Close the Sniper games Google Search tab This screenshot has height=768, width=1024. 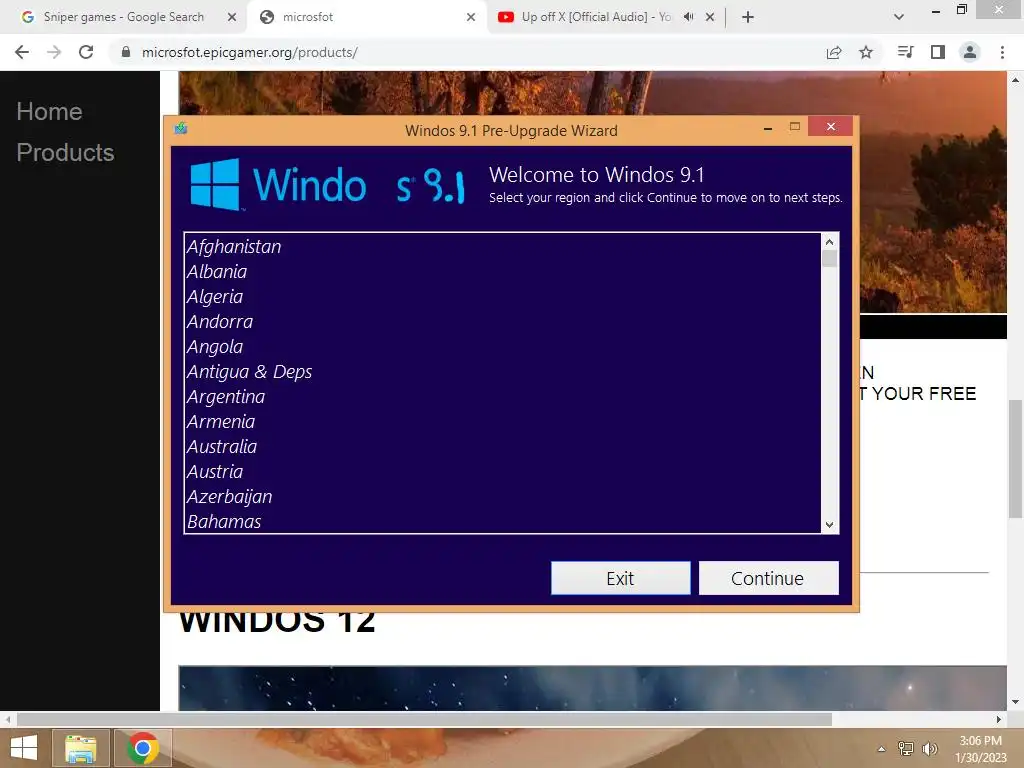(x=232, y=17)
